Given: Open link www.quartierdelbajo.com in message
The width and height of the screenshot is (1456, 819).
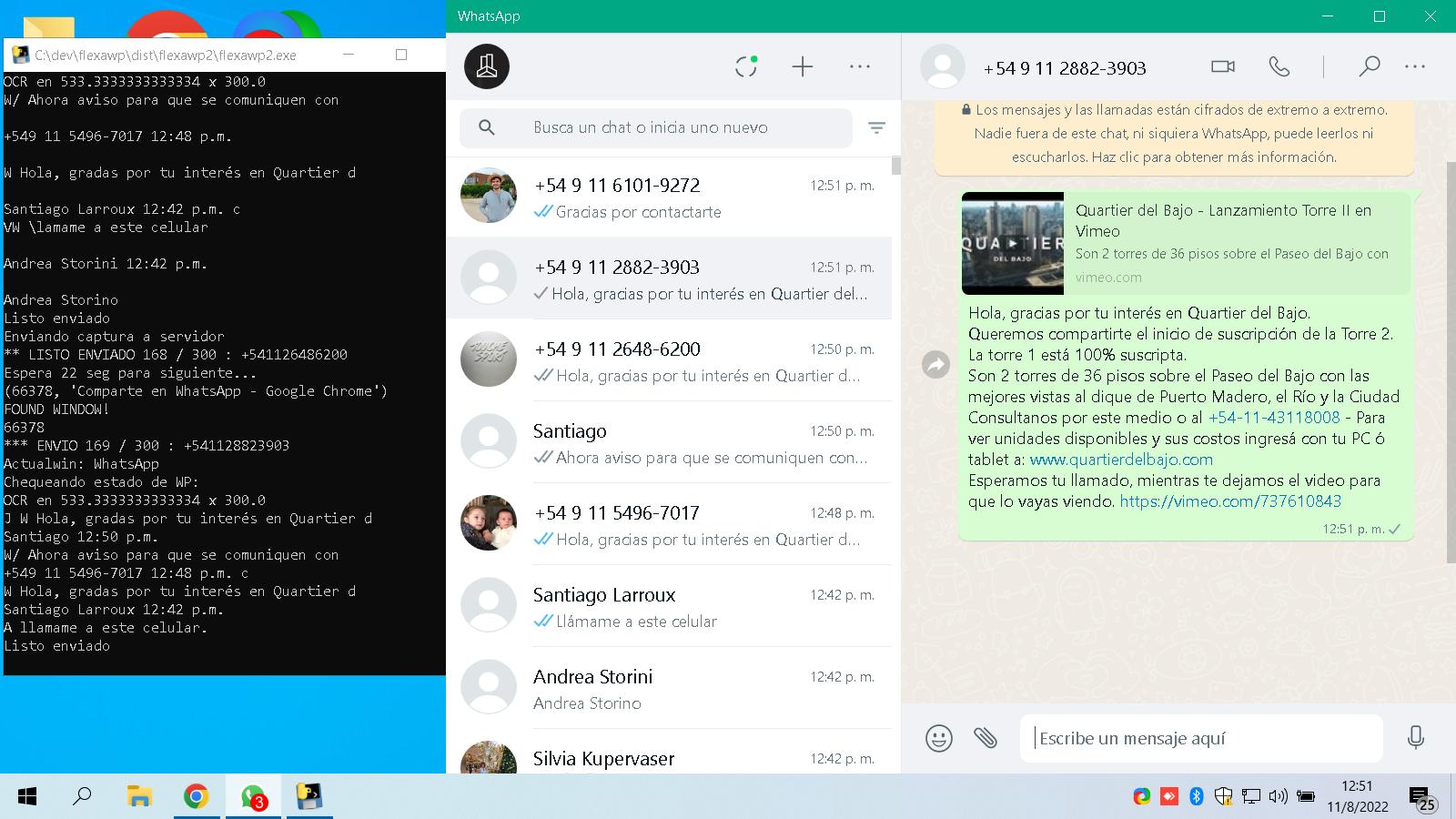Looking at the screenshot, I should click(1121, 460).
